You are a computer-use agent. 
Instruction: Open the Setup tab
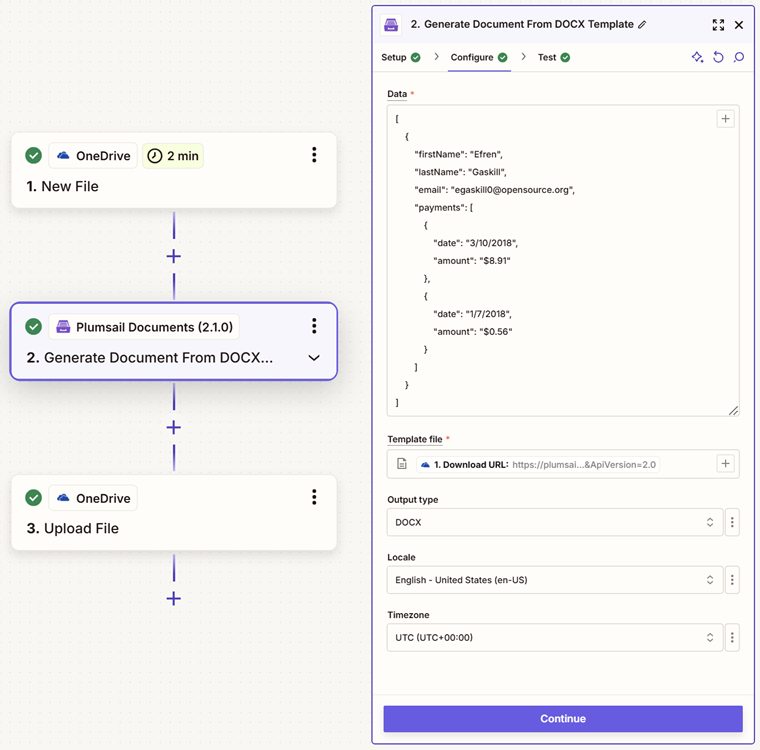pos(400,57)
